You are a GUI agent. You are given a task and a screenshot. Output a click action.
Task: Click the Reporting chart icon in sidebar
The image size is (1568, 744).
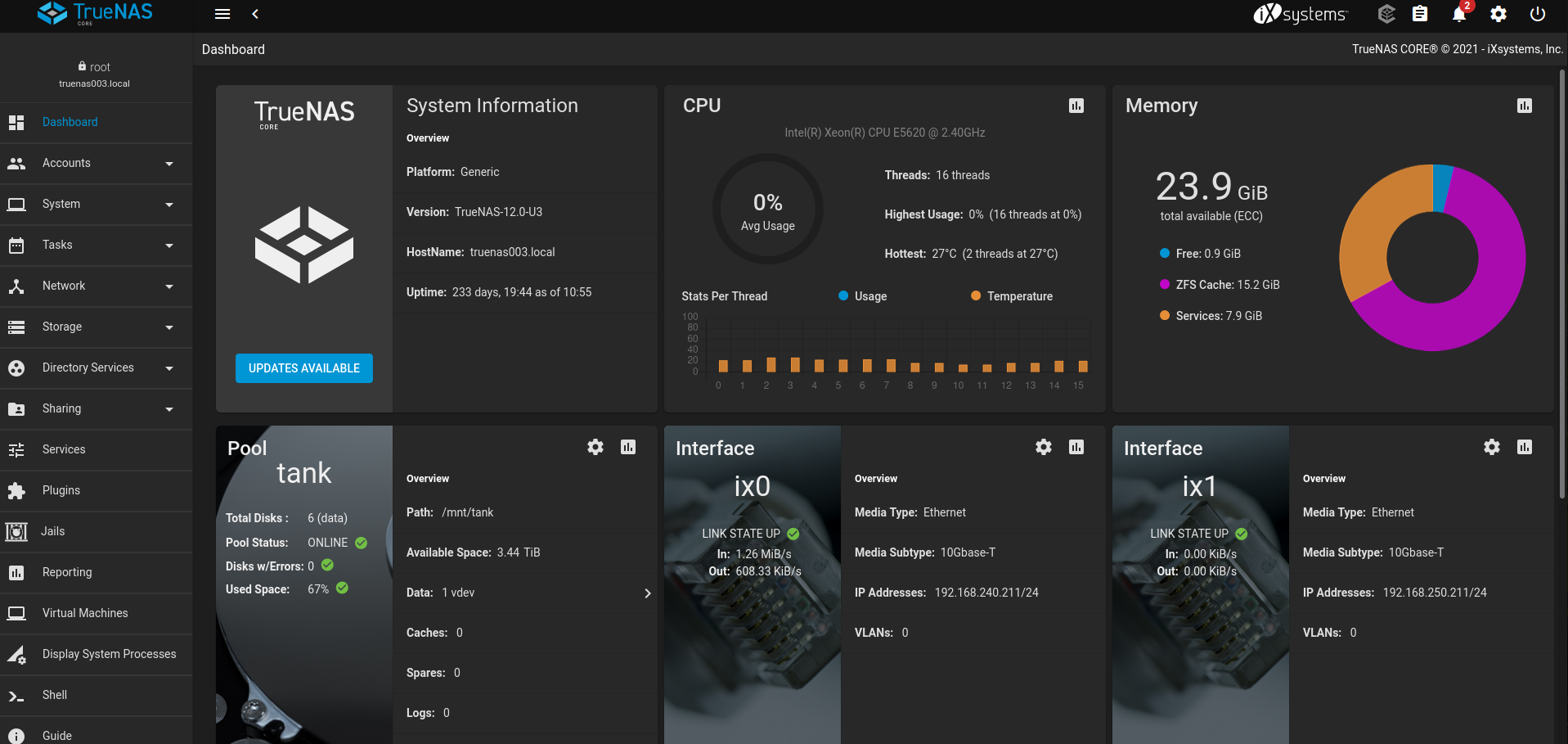coord(16,572)
